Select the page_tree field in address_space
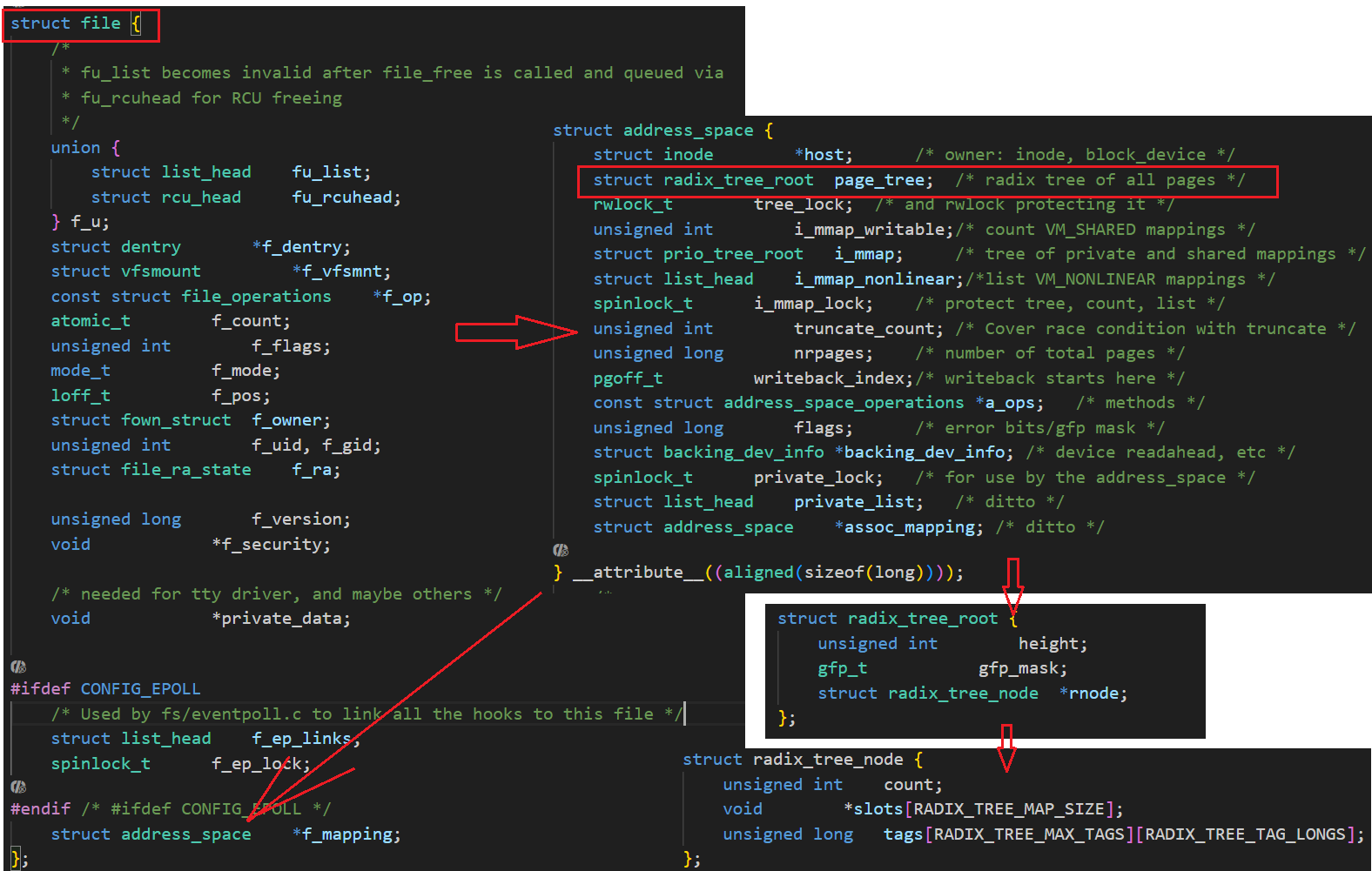 coord(878,180)
